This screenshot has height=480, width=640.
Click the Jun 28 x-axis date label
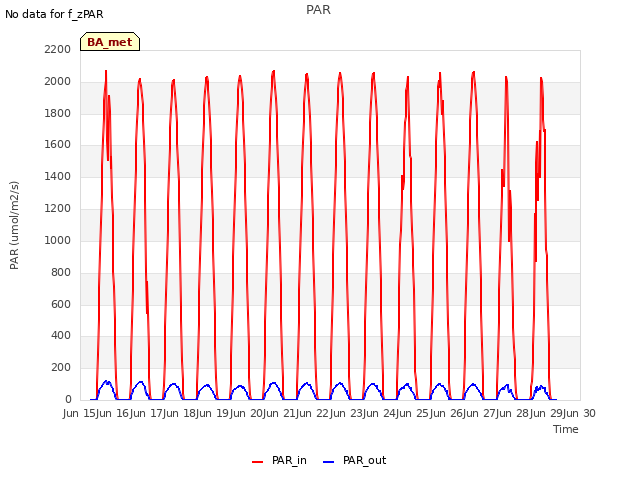pos(514,413)
